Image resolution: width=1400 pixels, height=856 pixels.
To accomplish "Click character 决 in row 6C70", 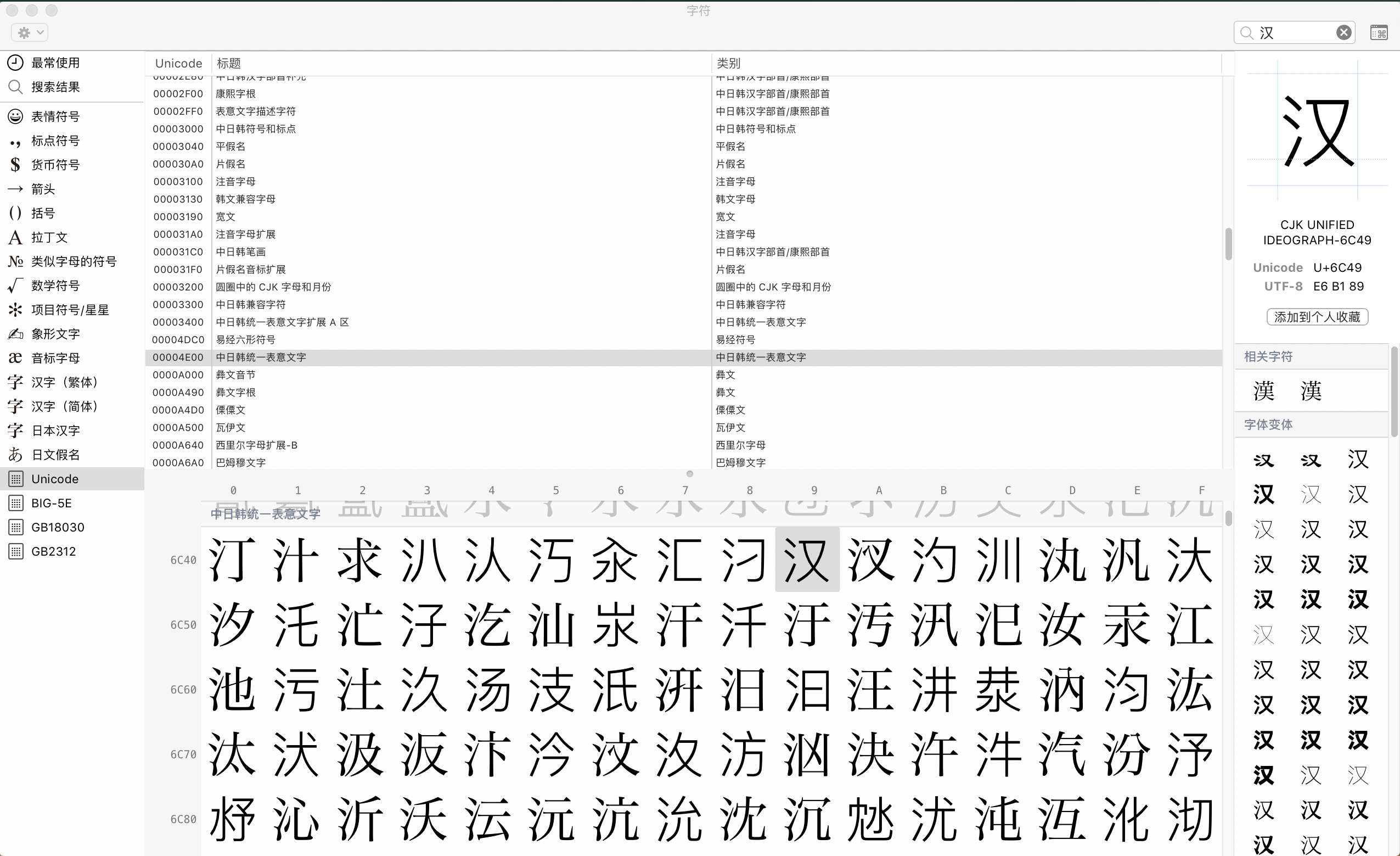I will click(872, 754).
